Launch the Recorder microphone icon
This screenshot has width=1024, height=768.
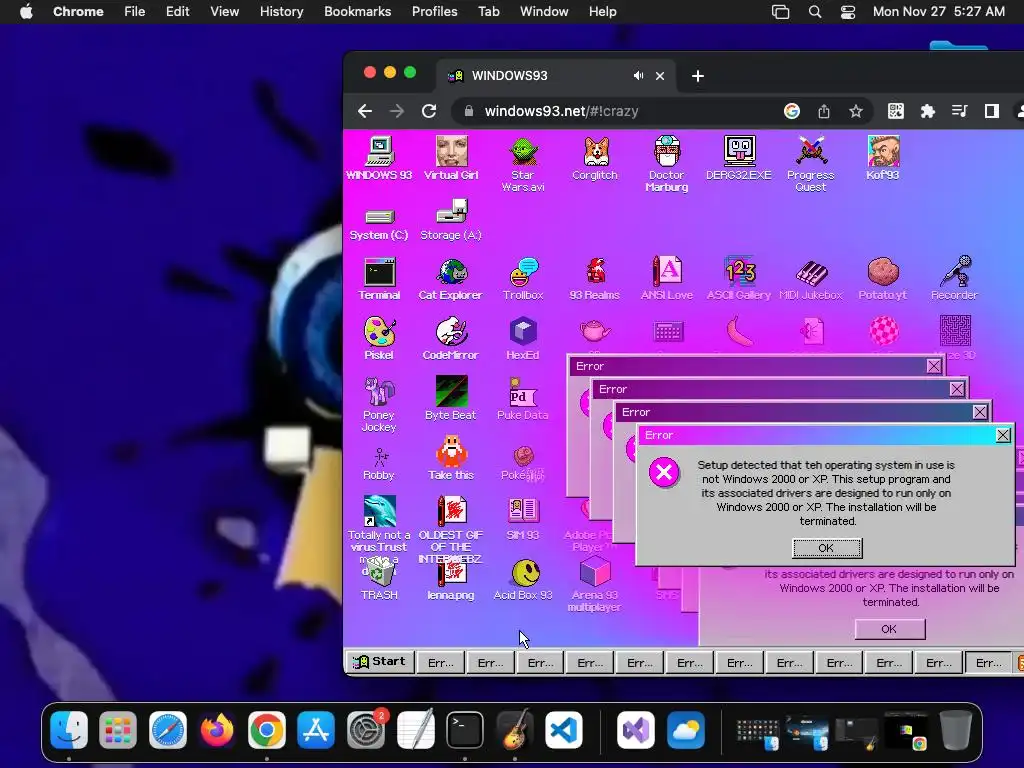(x=955, y=278)
